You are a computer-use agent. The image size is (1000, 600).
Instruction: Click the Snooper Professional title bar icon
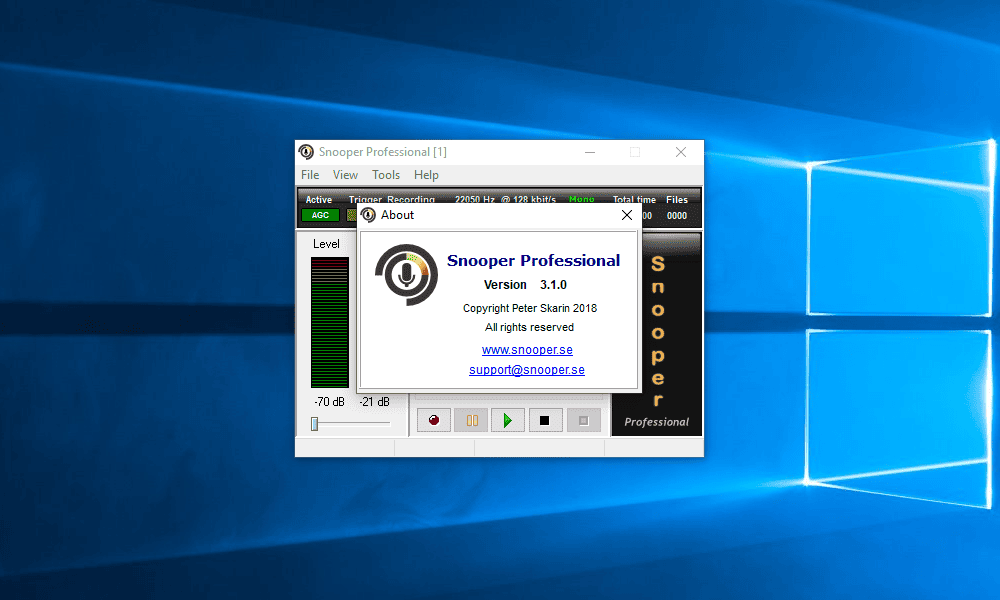[306, 152]
